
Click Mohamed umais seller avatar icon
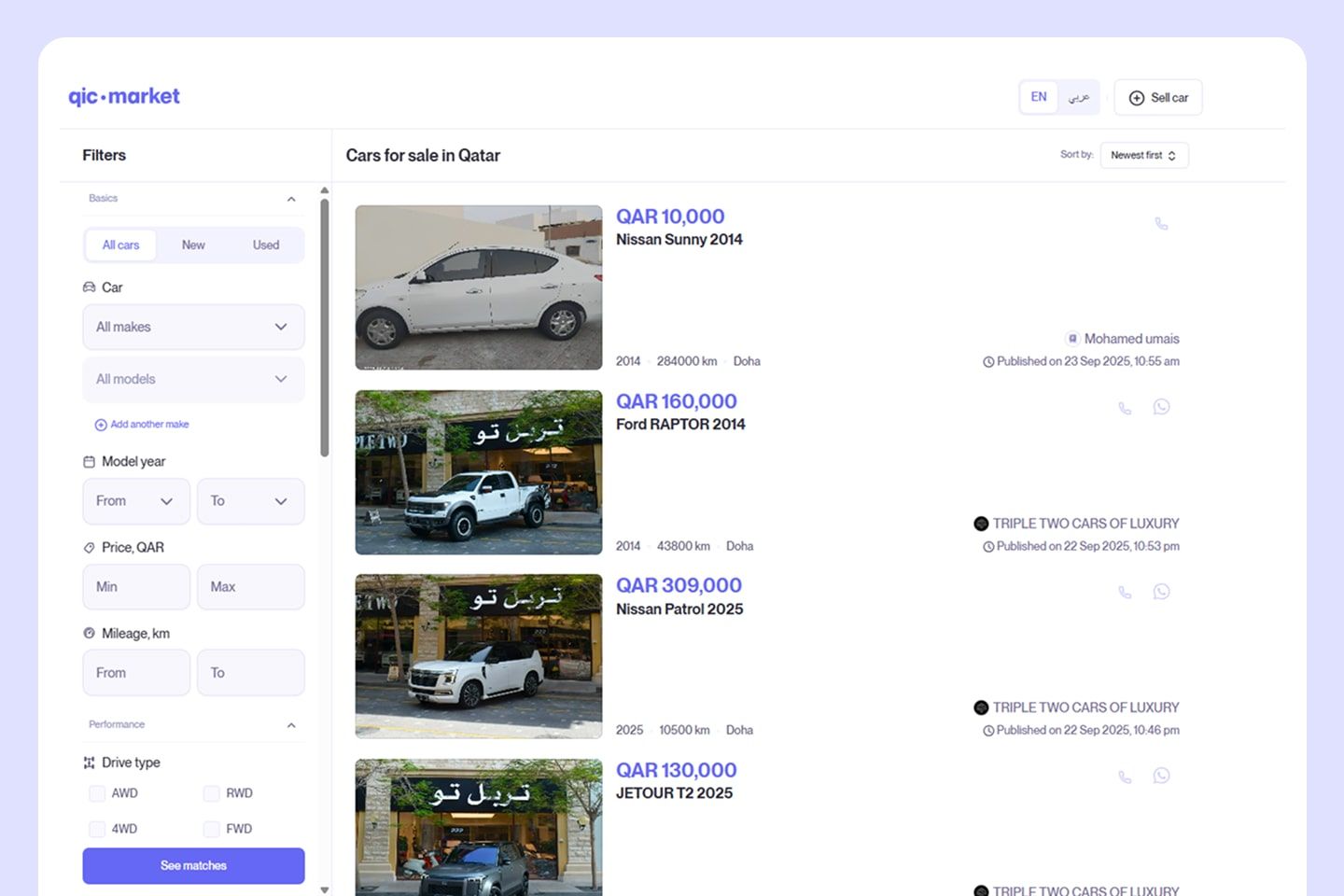pyautogui.click(x=1073, y=339)
